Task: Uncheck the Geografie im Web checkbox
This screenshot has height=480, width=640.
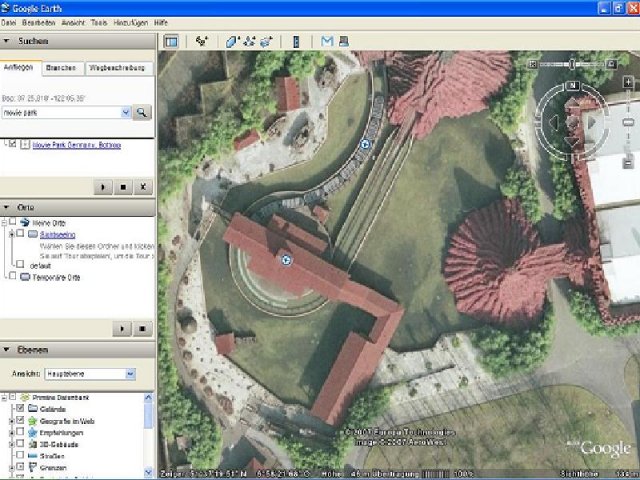Action: pyautogui.click(x=20, y=420)
